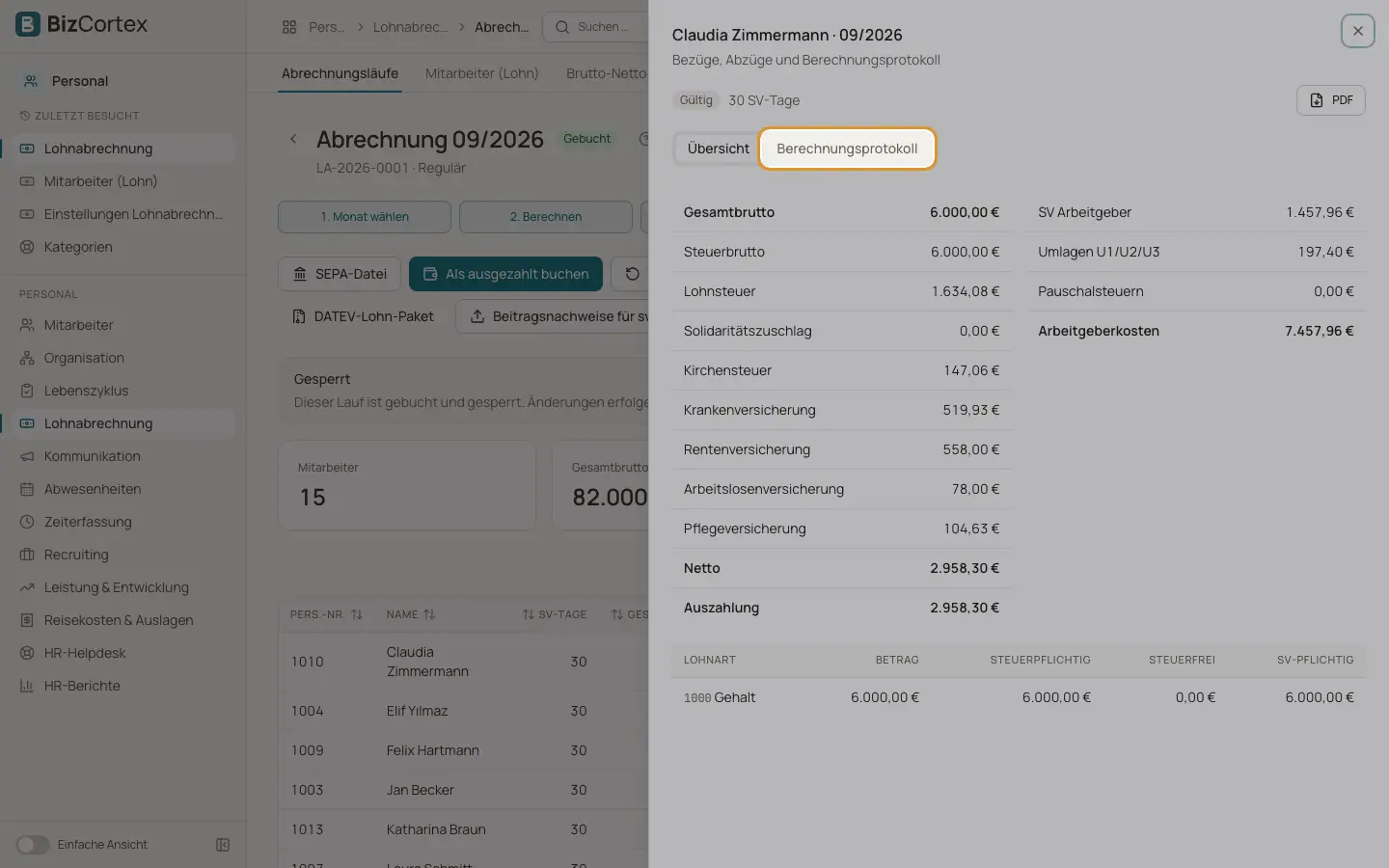Viewport: 1389px width, 868px height.
Task: Select step 1. Monat wählen
Action: tap(365, 217)
